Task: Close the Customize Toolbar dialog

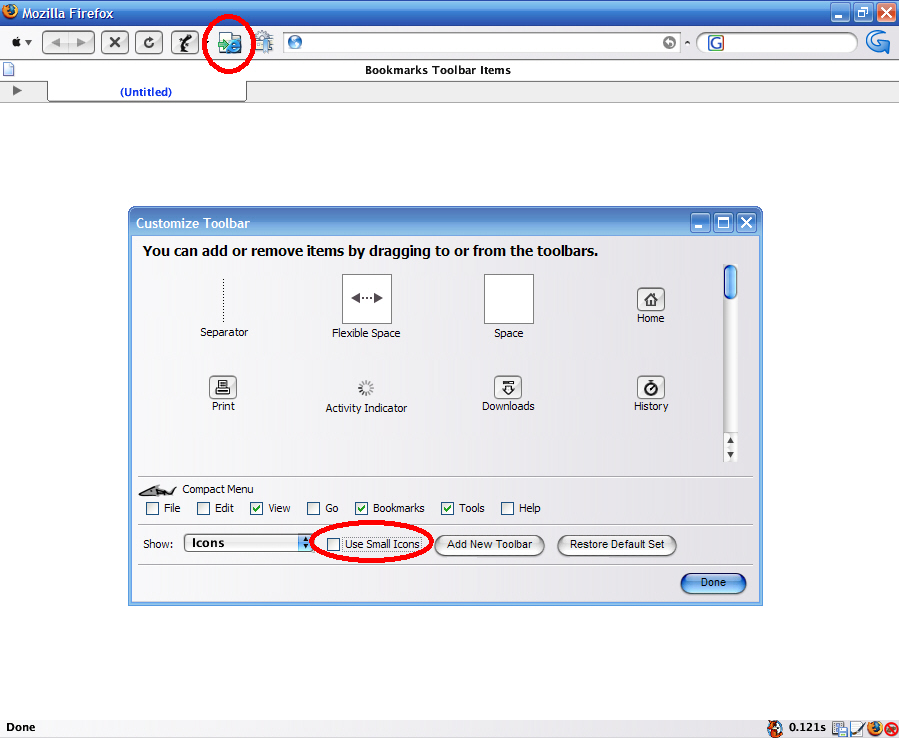Action: tap(746, 222)
